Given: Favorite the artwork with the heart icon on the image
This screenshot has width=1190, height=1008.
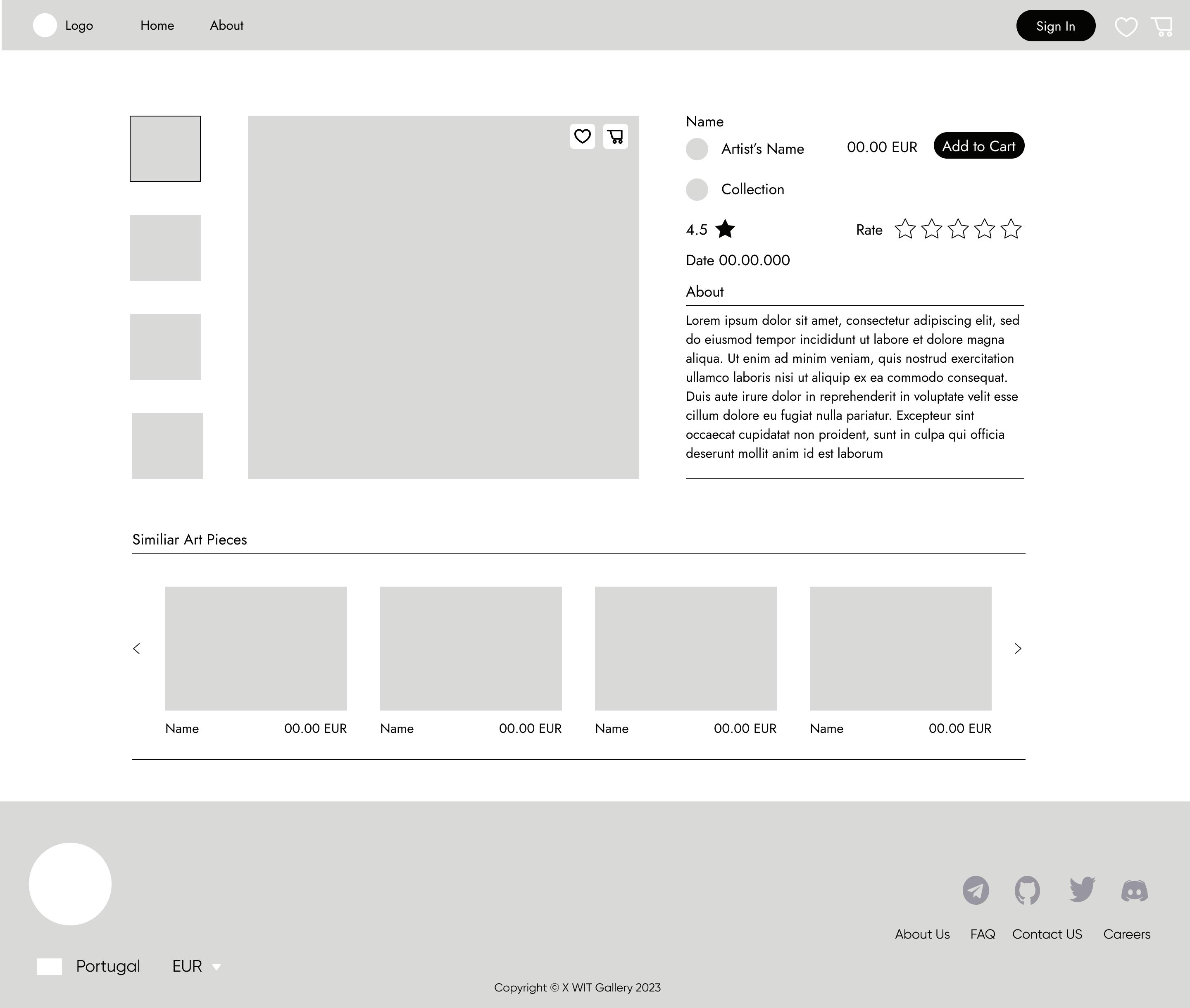Looking at the screenshot, I should [582, 137].
